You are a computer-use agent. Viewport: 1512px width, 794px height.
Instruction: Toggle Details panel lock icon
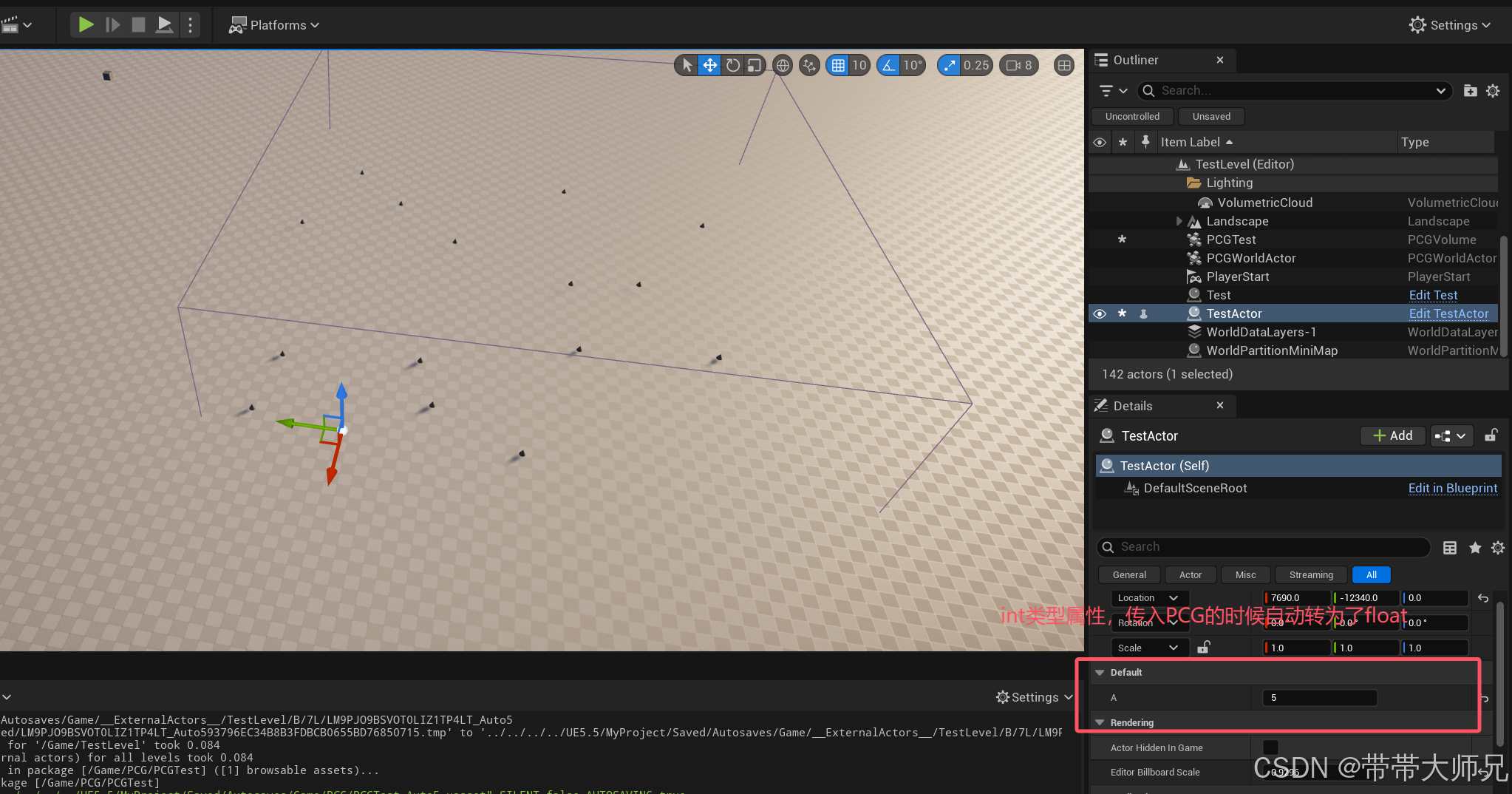point(1491,435)
